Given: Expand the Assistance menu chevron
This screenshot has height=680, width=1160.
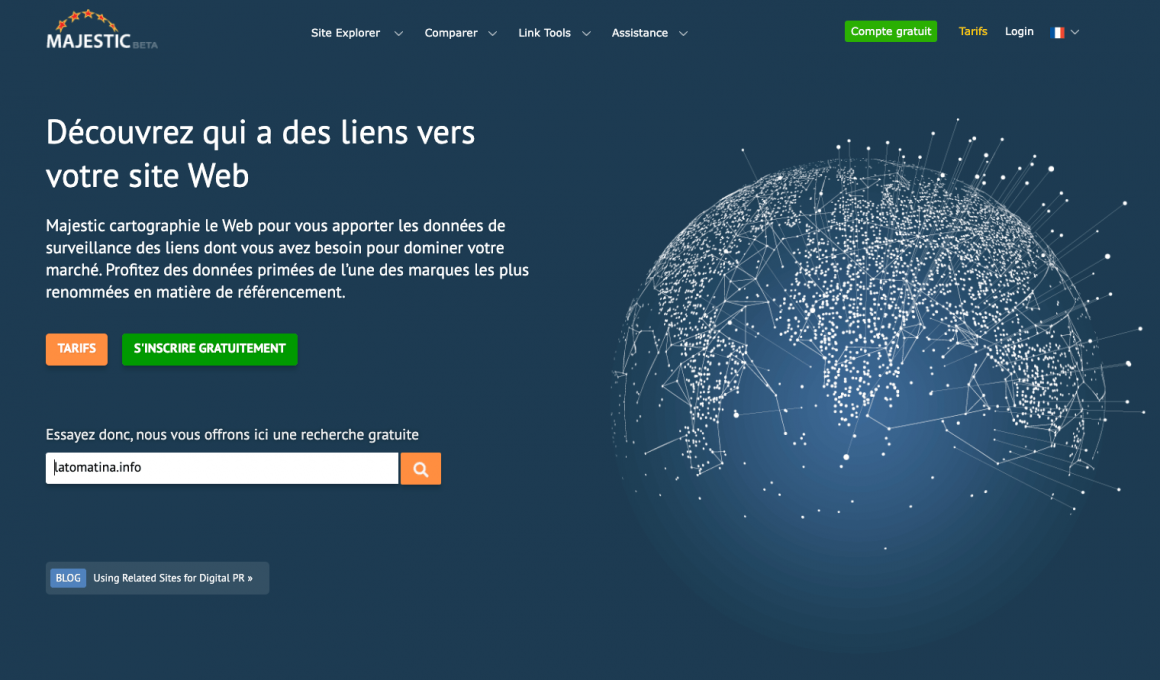Looking at the screenshot, I should (x=684, y=33).
